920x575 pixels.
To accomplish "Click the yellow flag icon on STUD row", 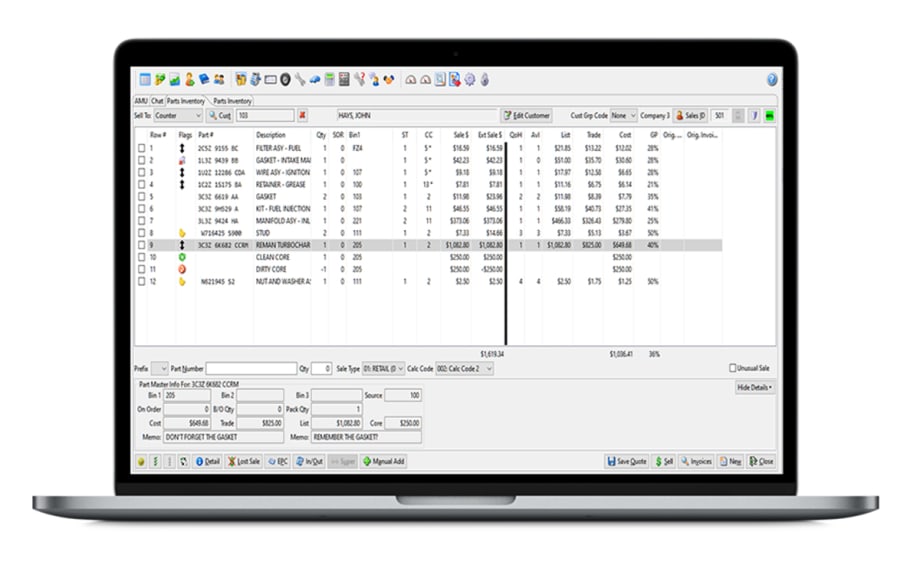I will [182, 233].
